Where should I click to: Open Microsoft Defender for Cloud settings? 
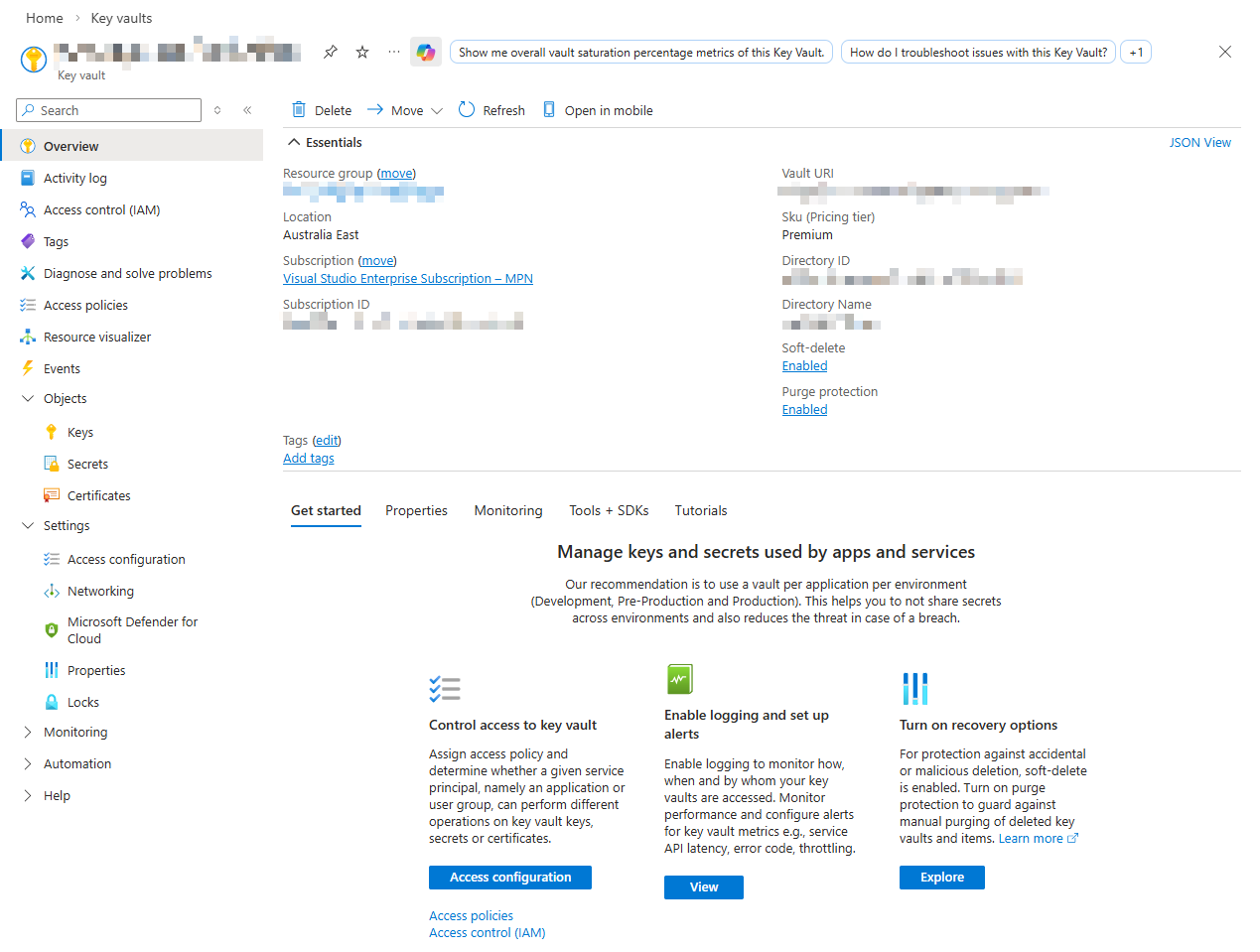(132, 630)
